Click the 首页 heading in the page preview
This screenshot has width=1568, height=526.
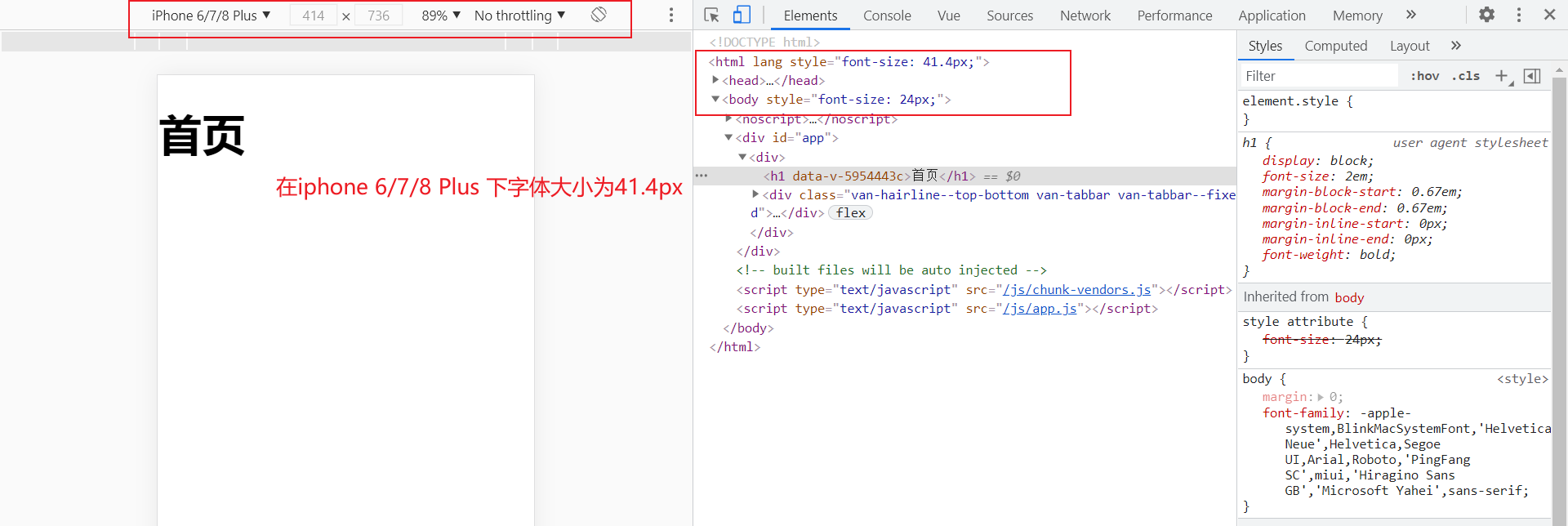pyautogui.click(x=202, y=136)
